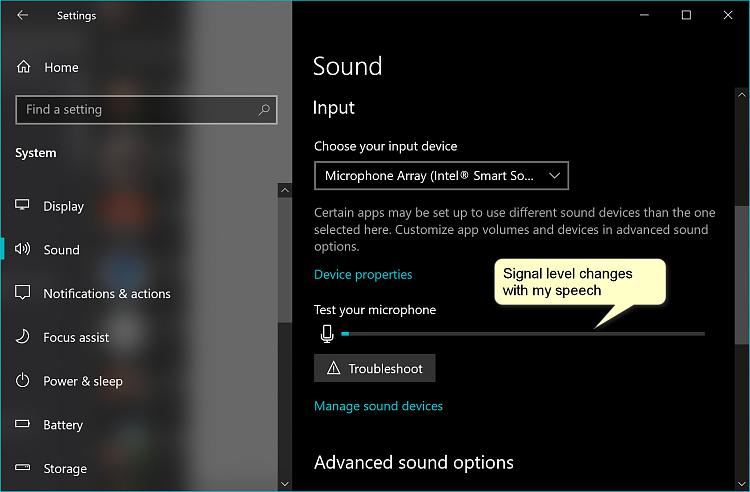This screenshot has height=492, width=750.
Task: Click the back arrow in Settings
Action: coord(22,15)
